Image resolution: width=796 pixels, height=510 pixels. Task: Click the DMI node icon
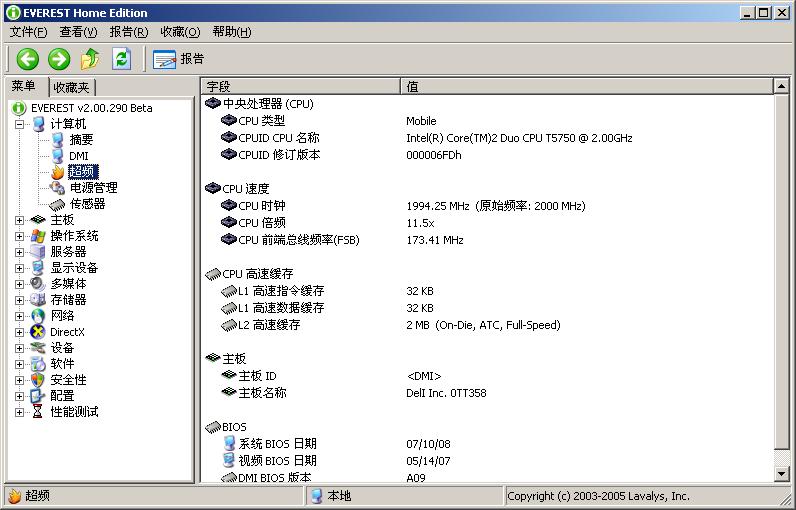(57, 156)
